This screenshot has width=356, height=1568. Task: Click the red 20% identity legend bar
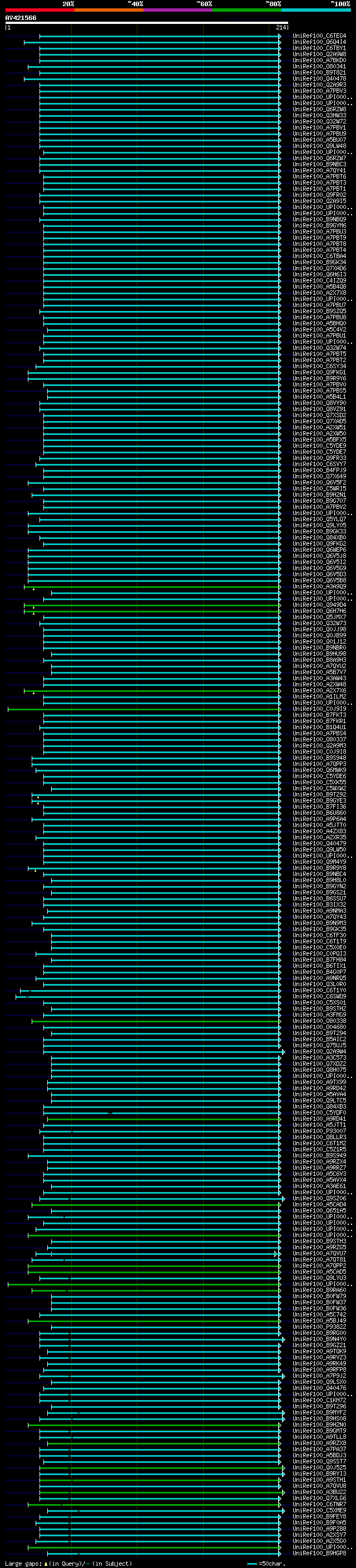pyautogui.click(x=39, y=11)
